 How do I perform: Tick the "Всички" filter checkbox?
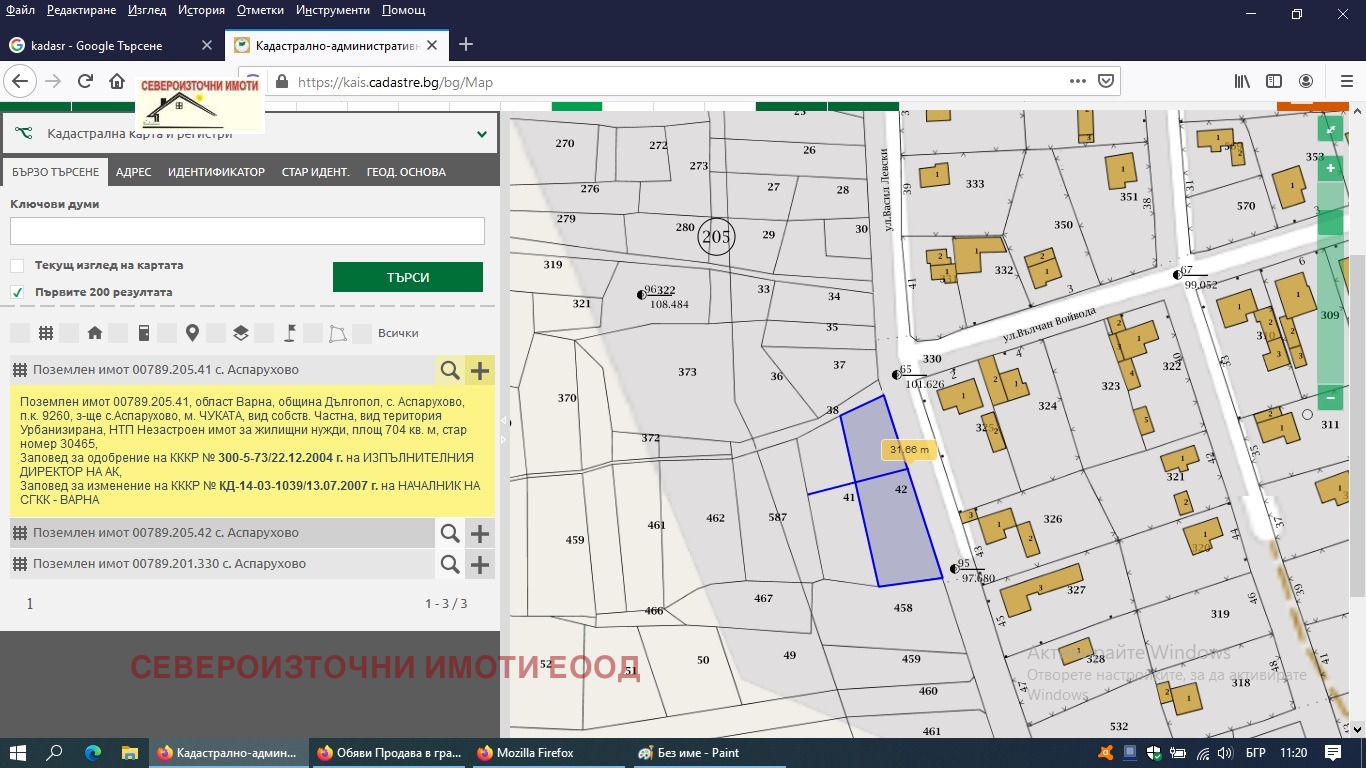click(362, 333)
